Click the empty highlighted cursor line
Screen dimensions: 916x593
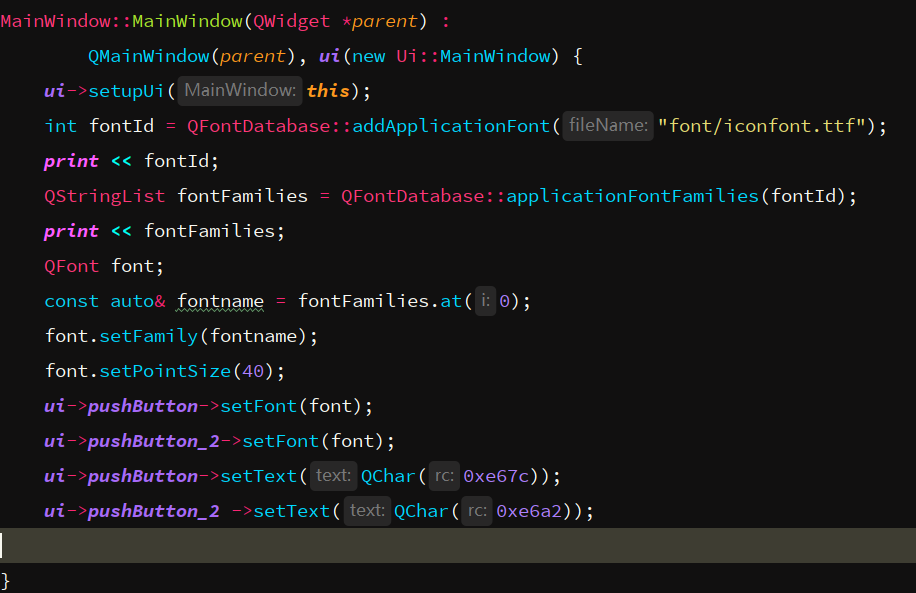[300, 545]
